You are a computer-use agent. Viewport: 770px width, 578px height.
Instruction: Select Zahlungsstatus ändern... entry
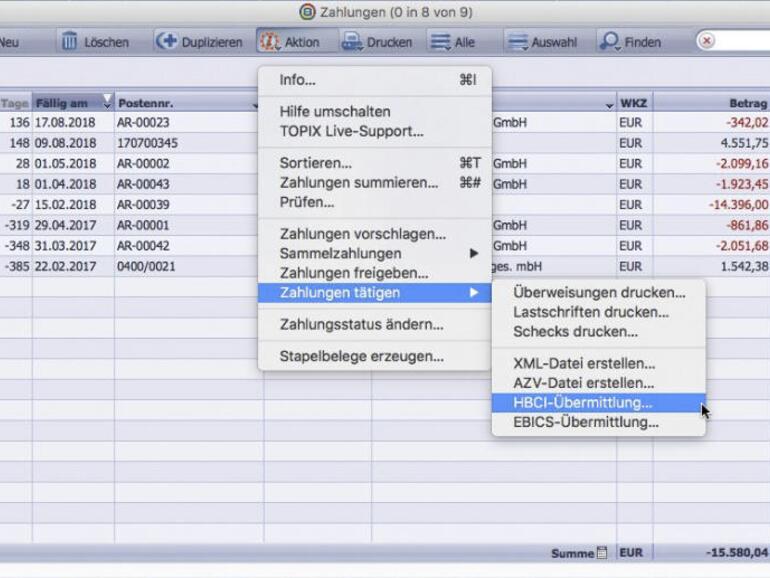click(x=375, y=325)
